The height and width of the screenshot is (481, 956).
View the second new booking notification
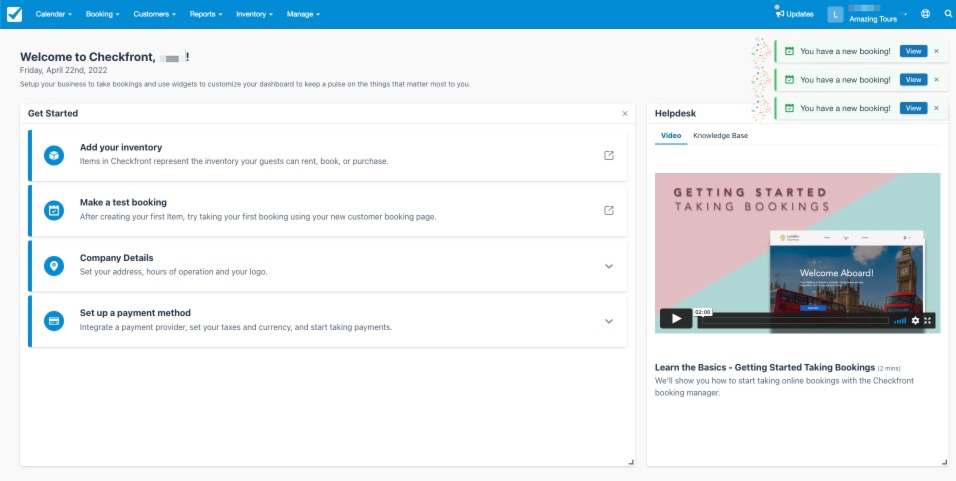pos(913,80)
